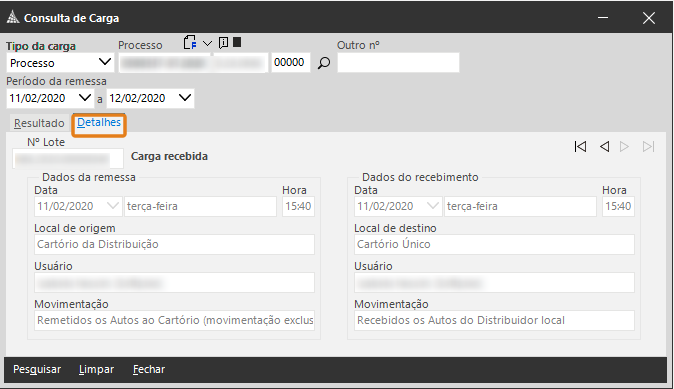The height and width of the screenshot is (389, 674).
Task: Close the Consulta de Carga window
Action: pos(649,18)
